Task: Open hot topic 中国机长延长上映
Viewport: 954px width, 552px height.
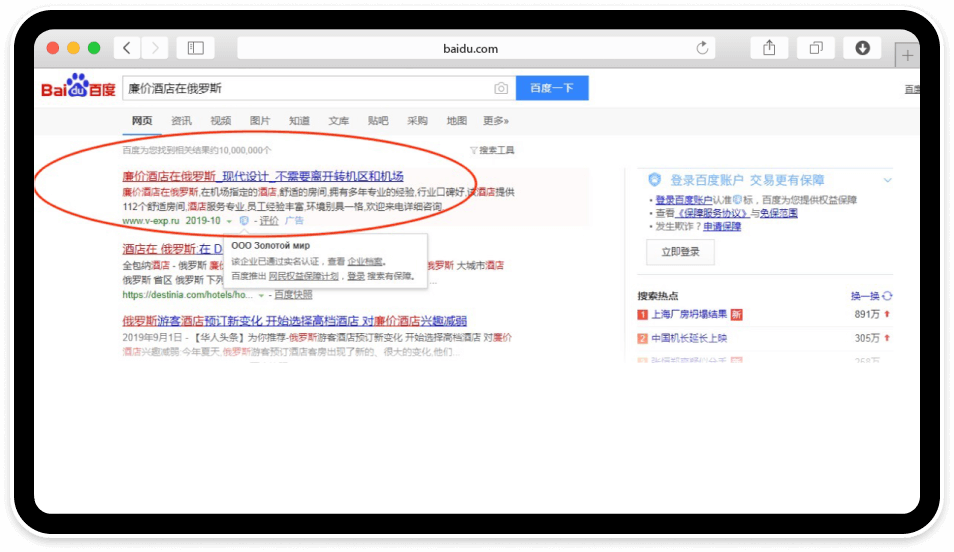Action: [689, 338]
